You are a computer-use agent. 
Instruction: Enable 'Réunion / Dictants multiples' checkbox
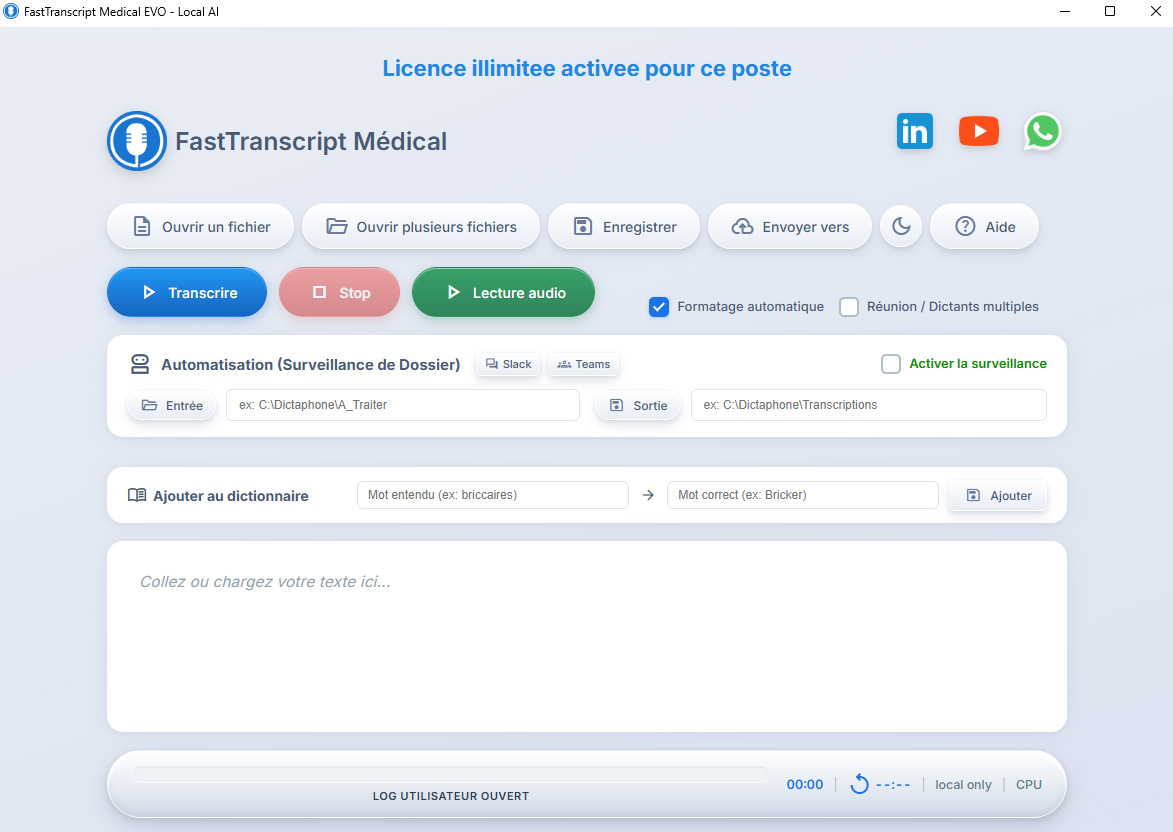click(848, 307)
